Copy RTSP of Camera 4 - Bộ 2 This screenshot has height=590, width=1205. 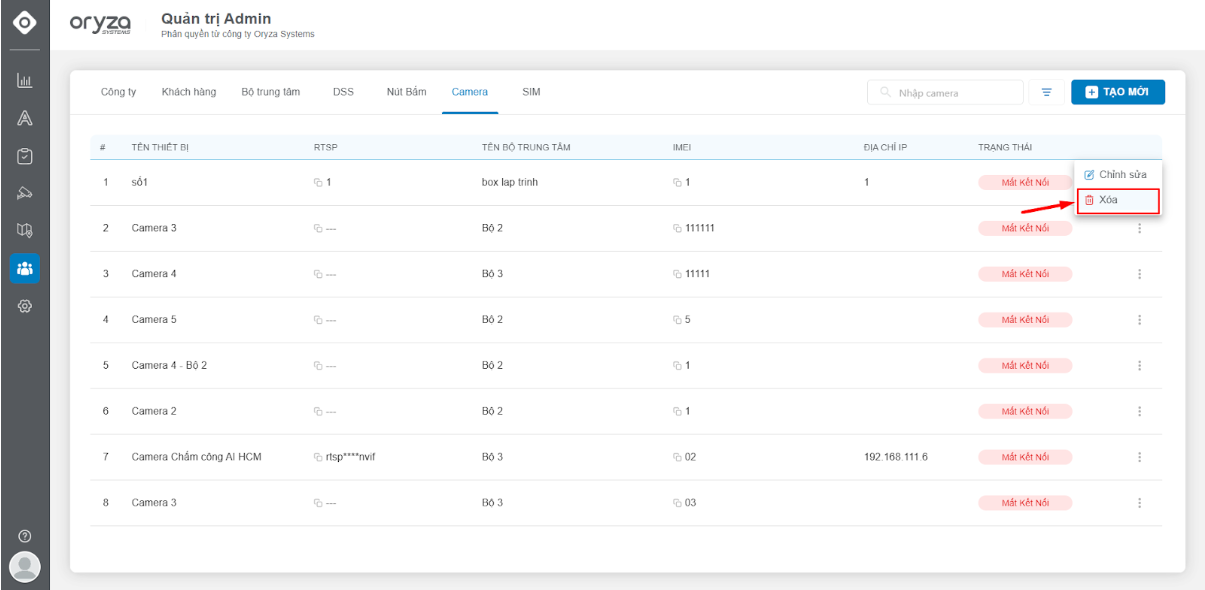318,366
